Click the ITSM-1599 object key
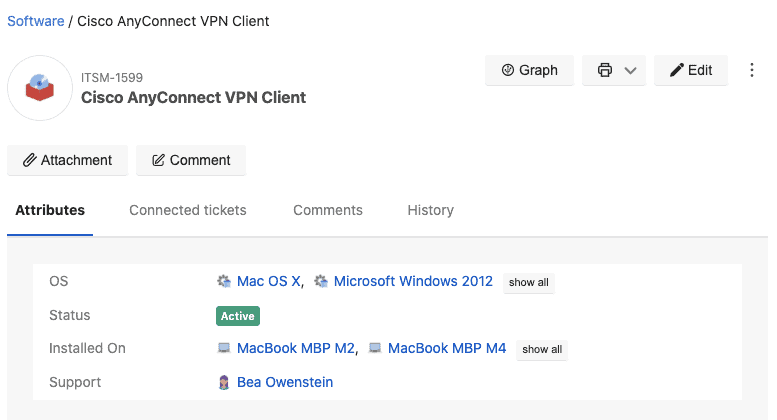Image resolution: width=777 pixels, height=420 pixels. pyautogui.click(x=112, y=78)
